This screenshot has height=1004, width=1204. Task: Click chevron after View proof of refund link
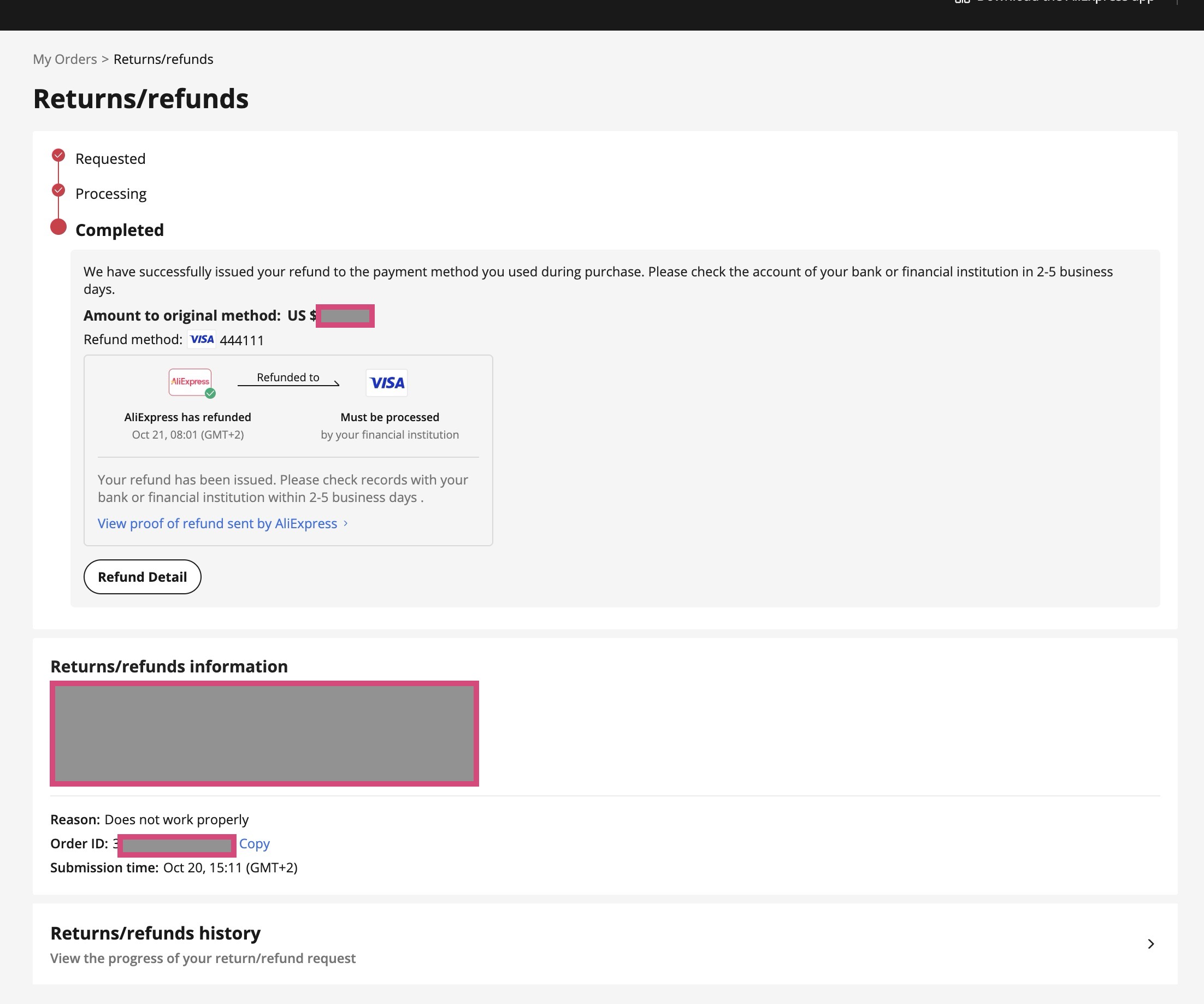(346, 523)
